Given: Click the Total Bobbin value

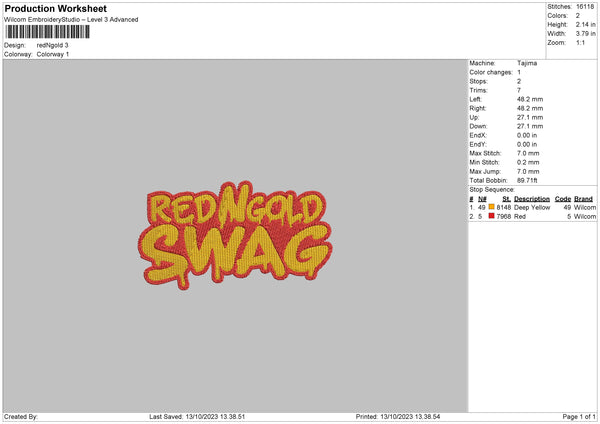Looking at the screenshot, I should pyautogui.click(x=527, y=180).
